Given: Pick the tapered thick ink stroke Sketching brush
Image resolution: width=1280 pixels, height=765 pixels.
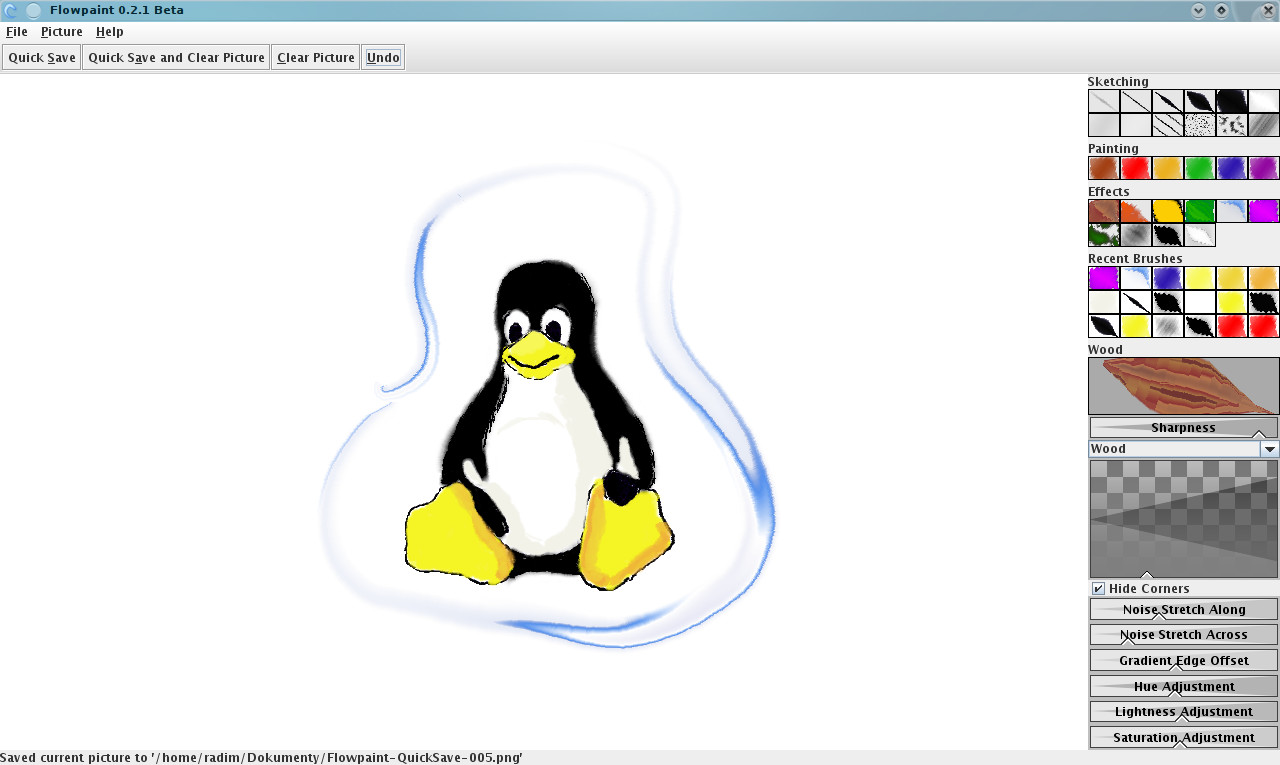Looking at the screenshot, I should click(x=1168, y=101).
